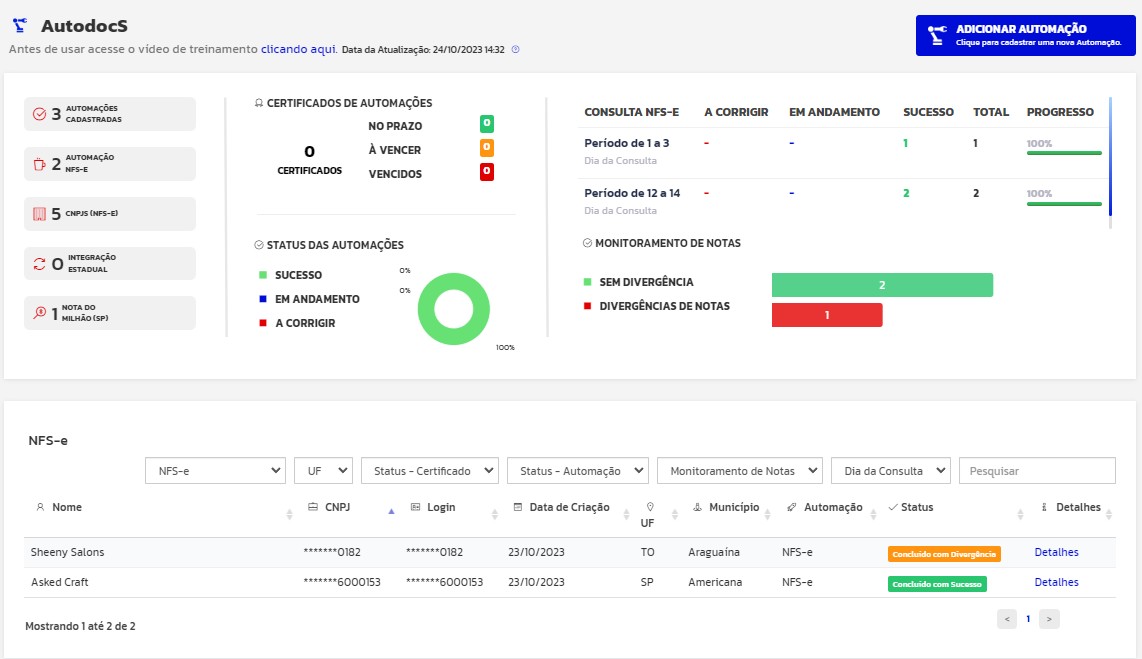The height and width of the screenshot is (659, 1142).
Task: Click the Integração Estadual sync icon
Action: (39, 264)
